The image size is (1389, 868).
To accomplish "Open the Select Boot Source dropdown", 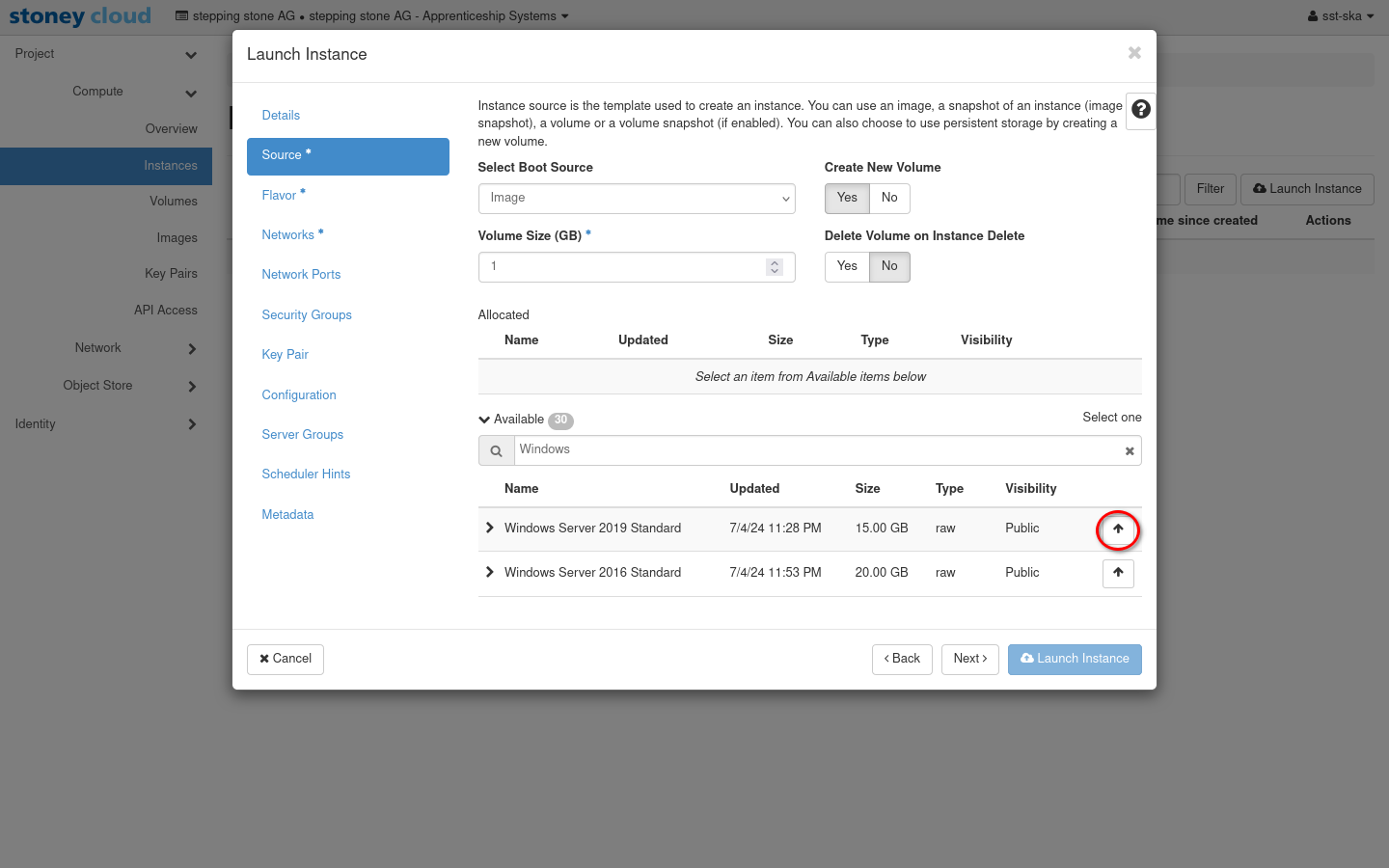I will pyautogui.click(x=637, y=199).
